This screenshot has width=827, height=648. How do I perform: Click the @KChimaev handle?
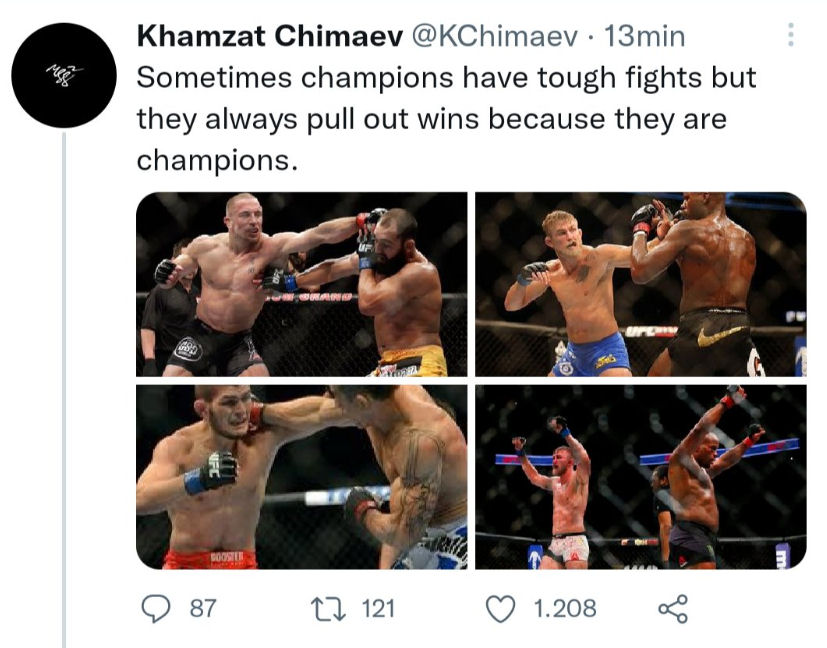[494, 37]
